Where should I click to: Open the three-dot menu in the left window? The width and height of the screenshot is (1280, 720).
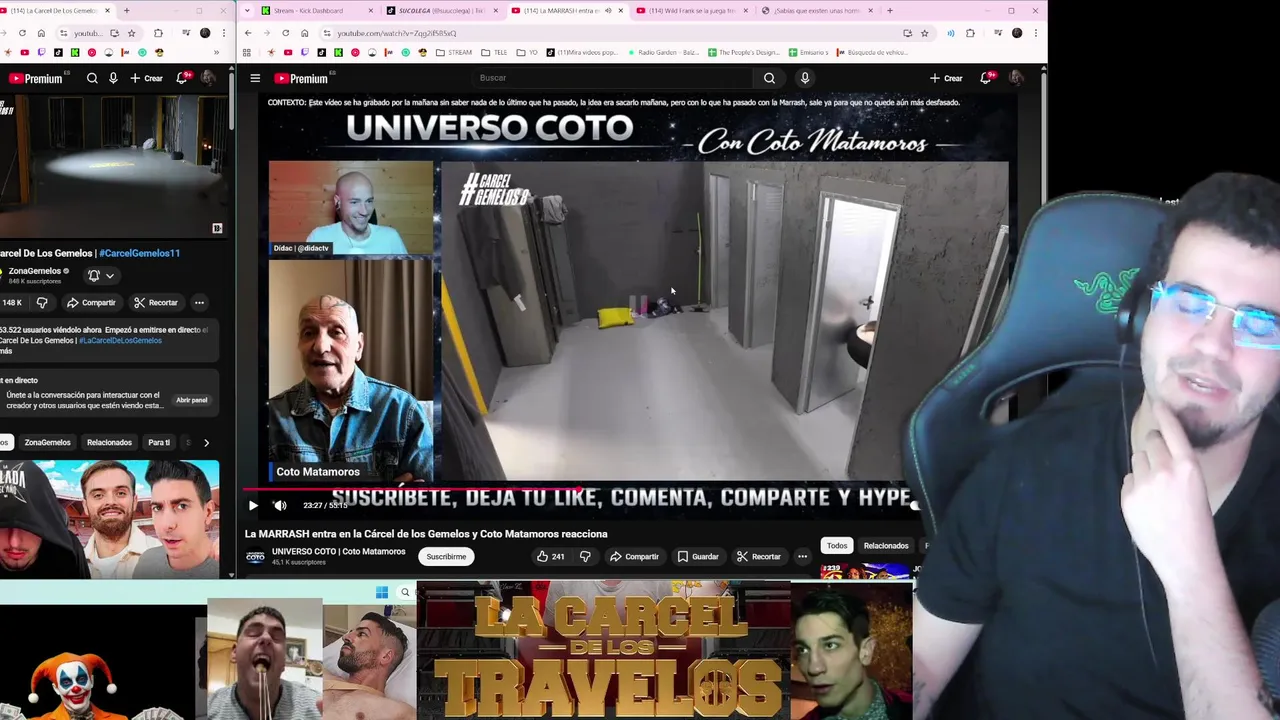click(199, 302)
